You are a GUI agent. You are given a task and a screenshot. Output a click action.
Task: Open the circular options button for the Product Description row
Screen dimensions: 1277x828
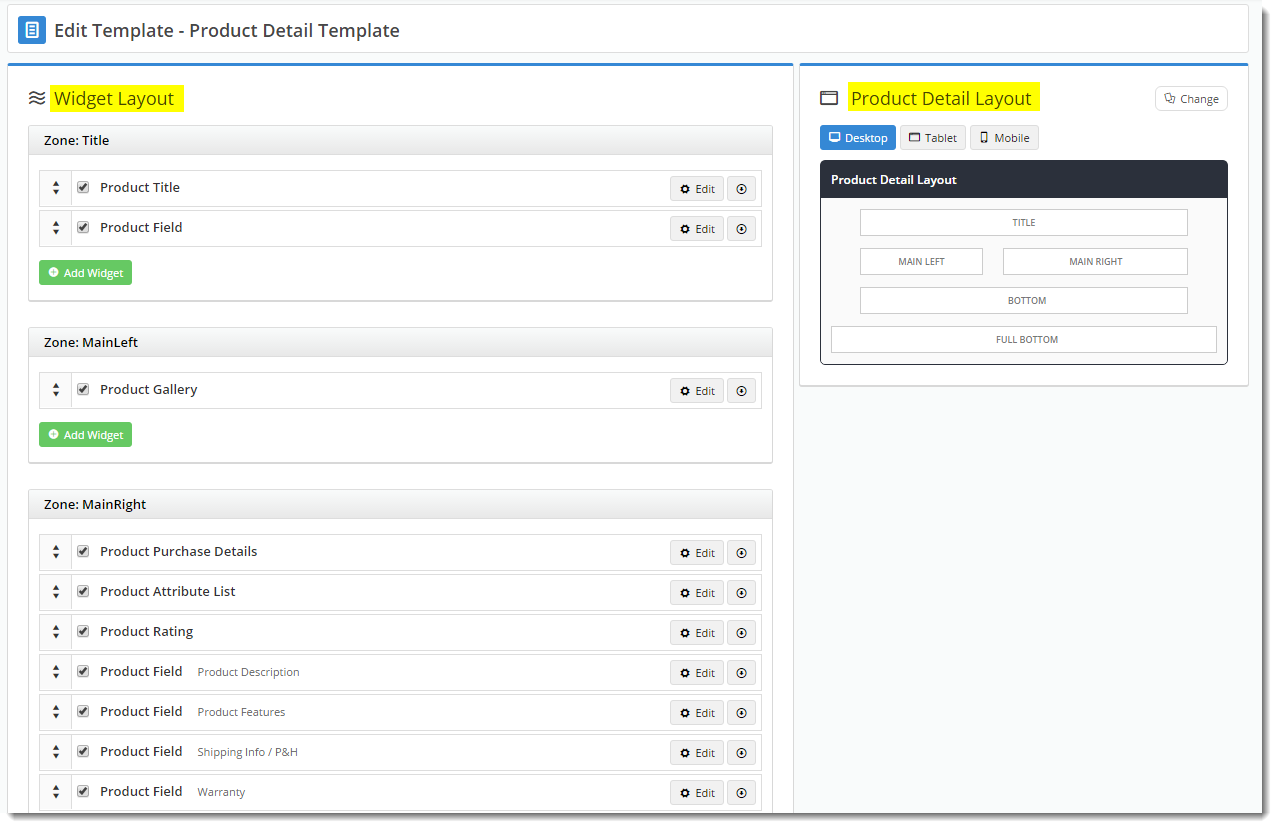741,673
